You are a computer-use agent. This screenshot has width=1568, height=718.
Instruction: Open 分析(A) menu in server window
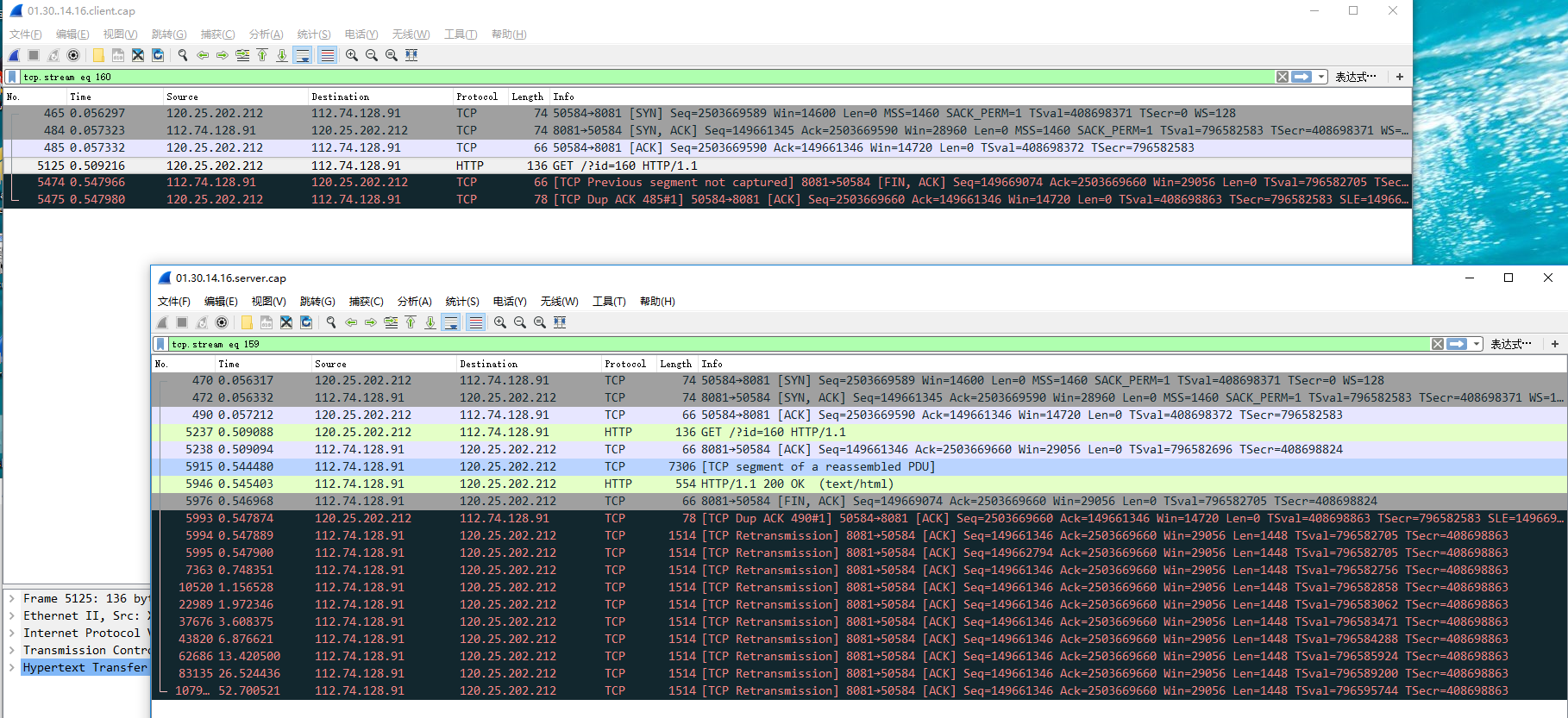pos(414,302)
